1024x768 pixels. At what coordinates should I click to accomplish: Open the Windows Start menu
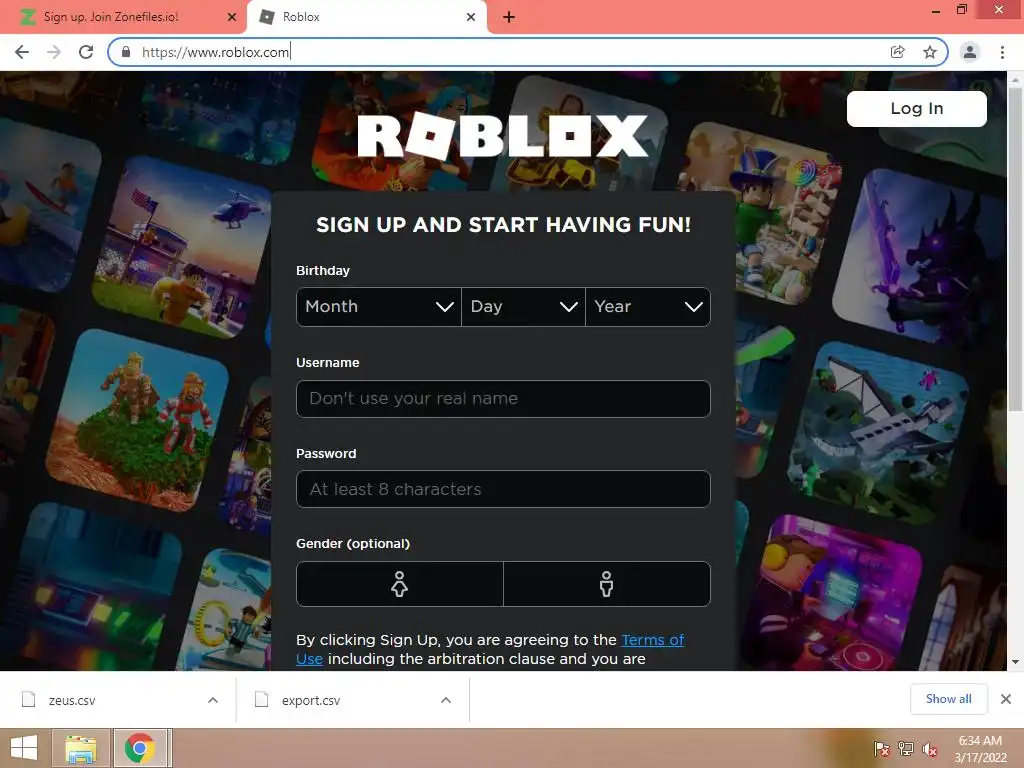click(x=24, y=748)
